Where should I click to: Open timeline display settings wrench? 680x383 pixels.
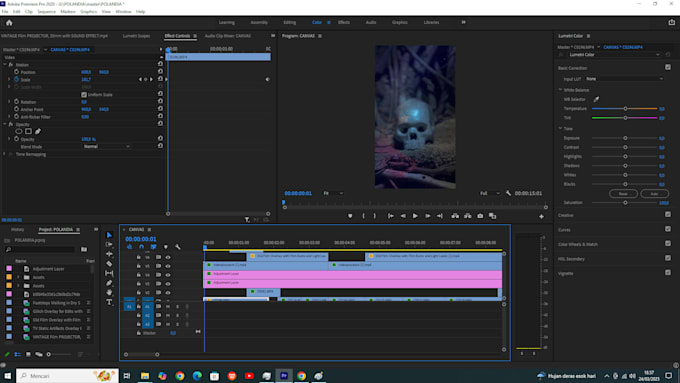(x=178, y=247)
